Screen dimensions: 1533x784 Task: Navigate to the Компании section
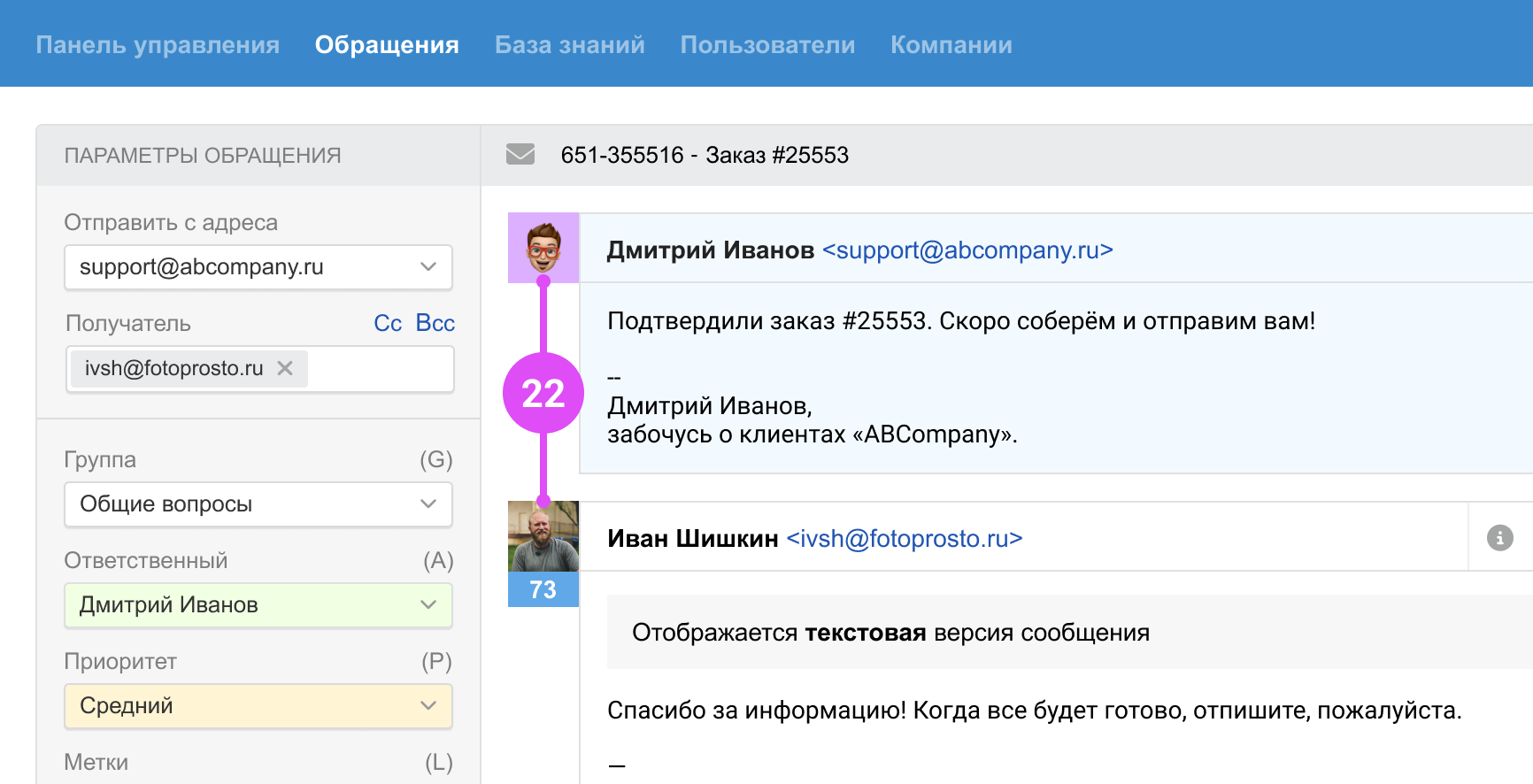tap(951, 45)
